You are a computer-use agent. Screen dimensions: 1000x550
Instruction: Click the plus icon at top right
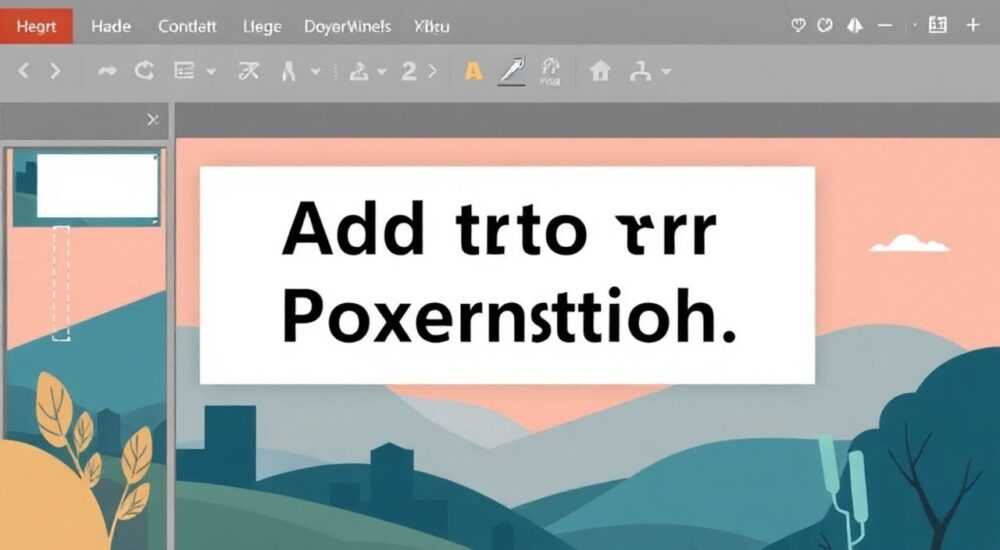click(973, 26)
